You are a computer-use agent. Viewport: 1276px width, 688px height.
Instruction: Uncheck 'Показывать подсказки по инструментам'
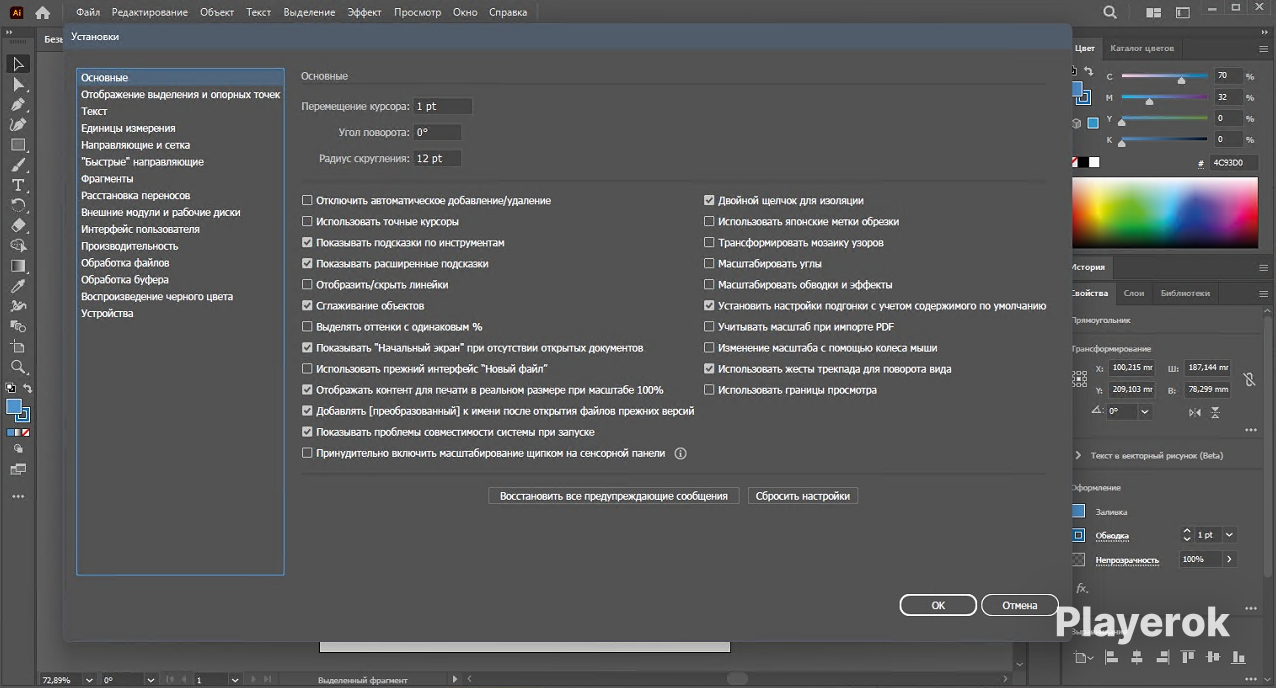point(308,242)
